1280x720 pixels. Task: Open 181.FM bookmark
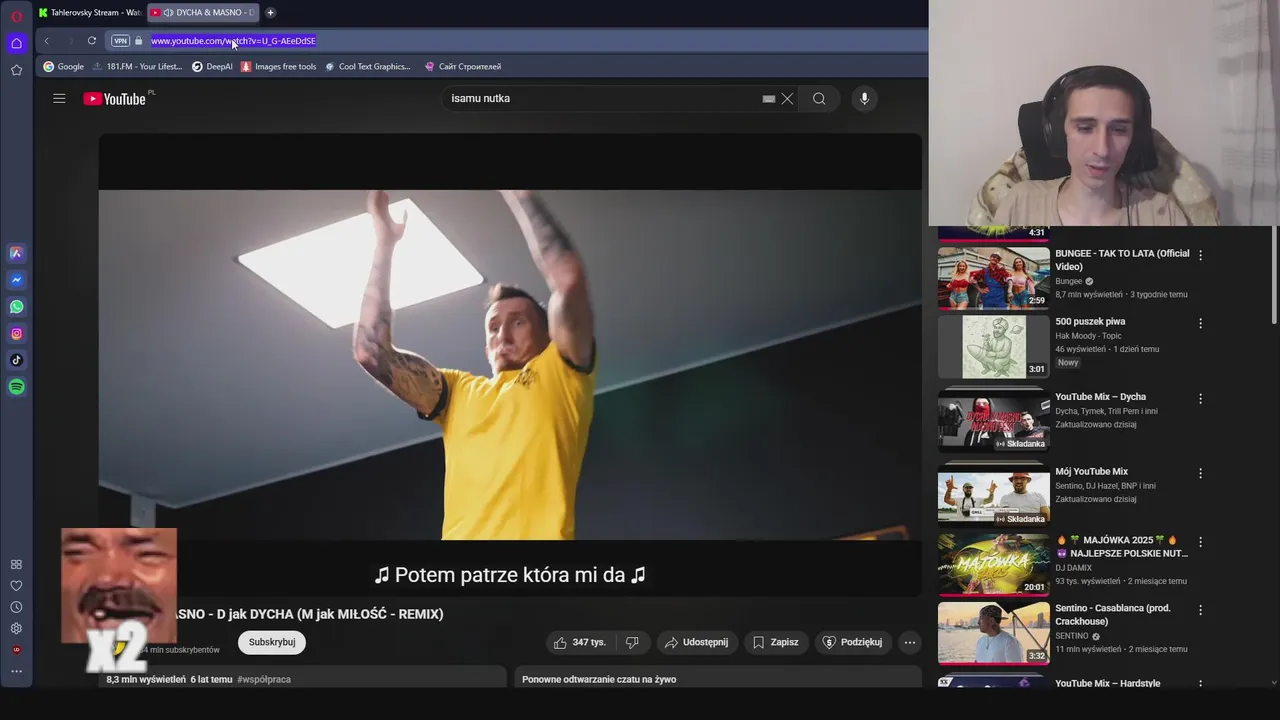click(x=137, y=67)
